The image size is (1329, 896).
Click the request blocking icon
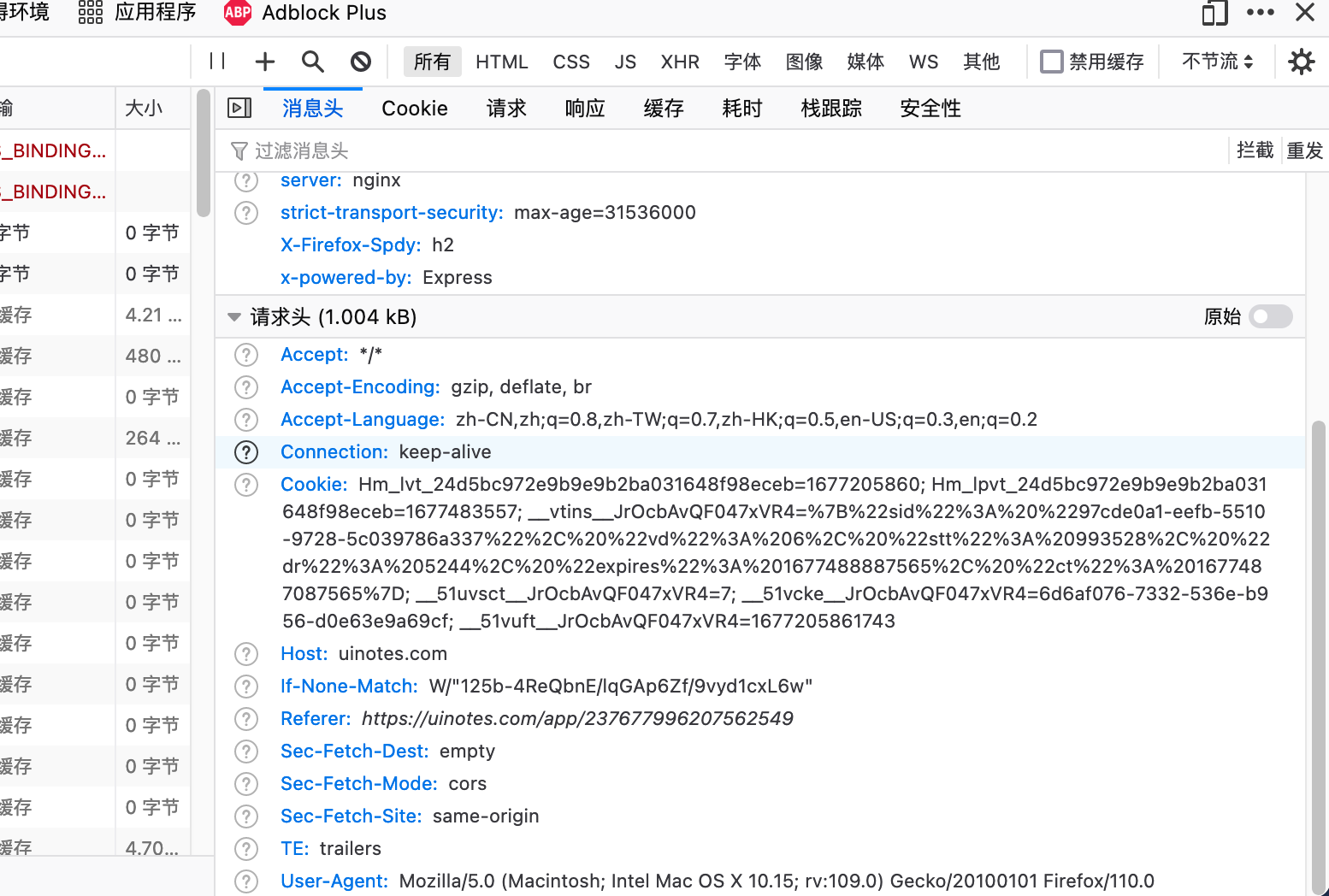pyautogui.click(x=361, y=62)
